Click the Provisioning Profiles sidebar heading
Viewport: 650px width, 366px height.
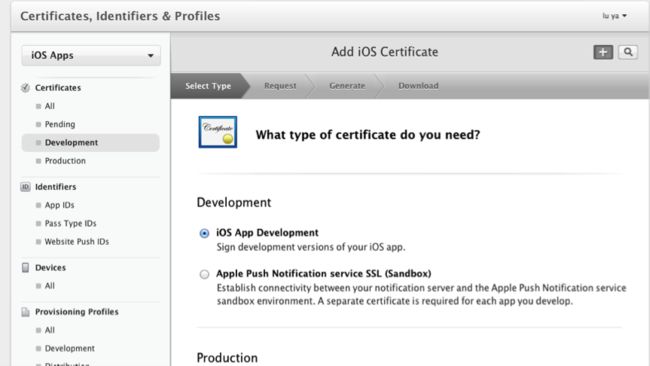(77, 312)
